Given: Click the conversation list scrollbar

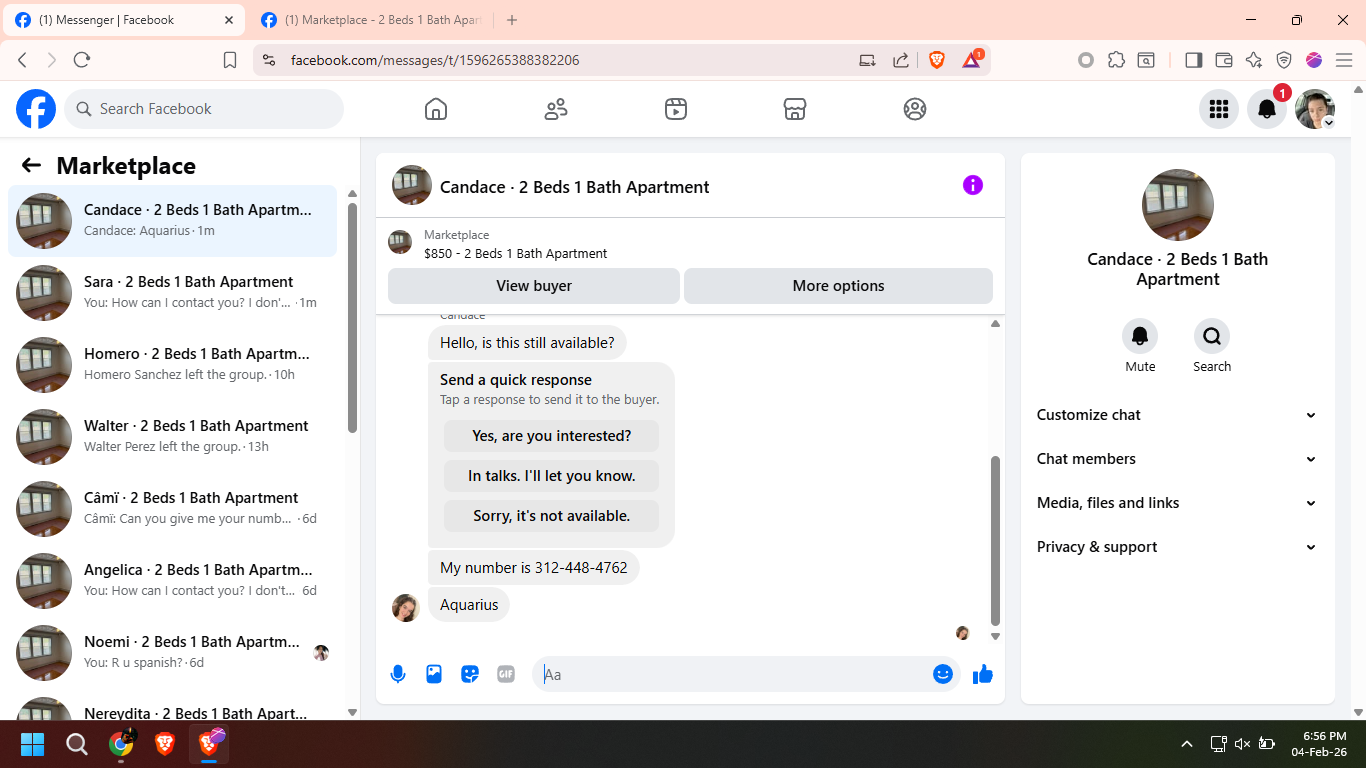Looking at the screenshot, I should (352, 318).
